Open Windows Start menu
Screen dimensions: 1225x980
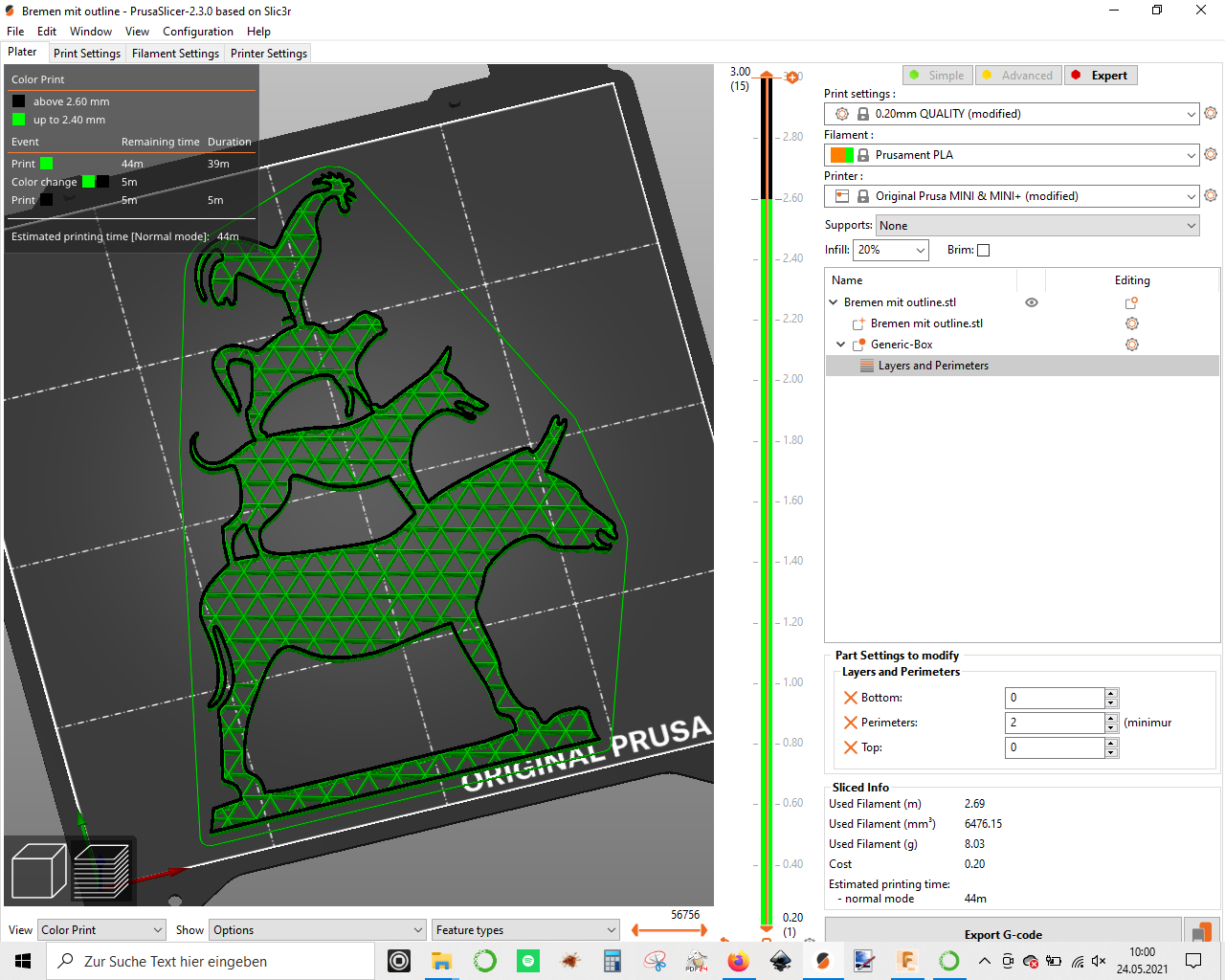(x=23, y=961)
